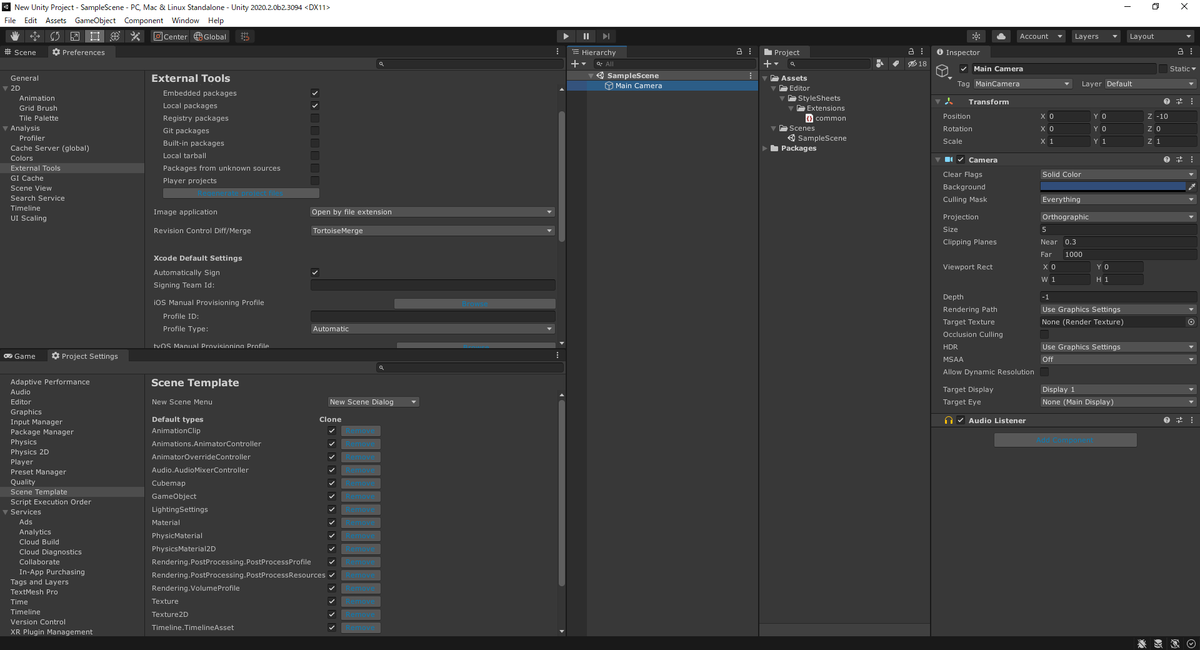1200x650 pixels.
Task: Search by label icon in Project panel
Action: [x=896, y=63]
